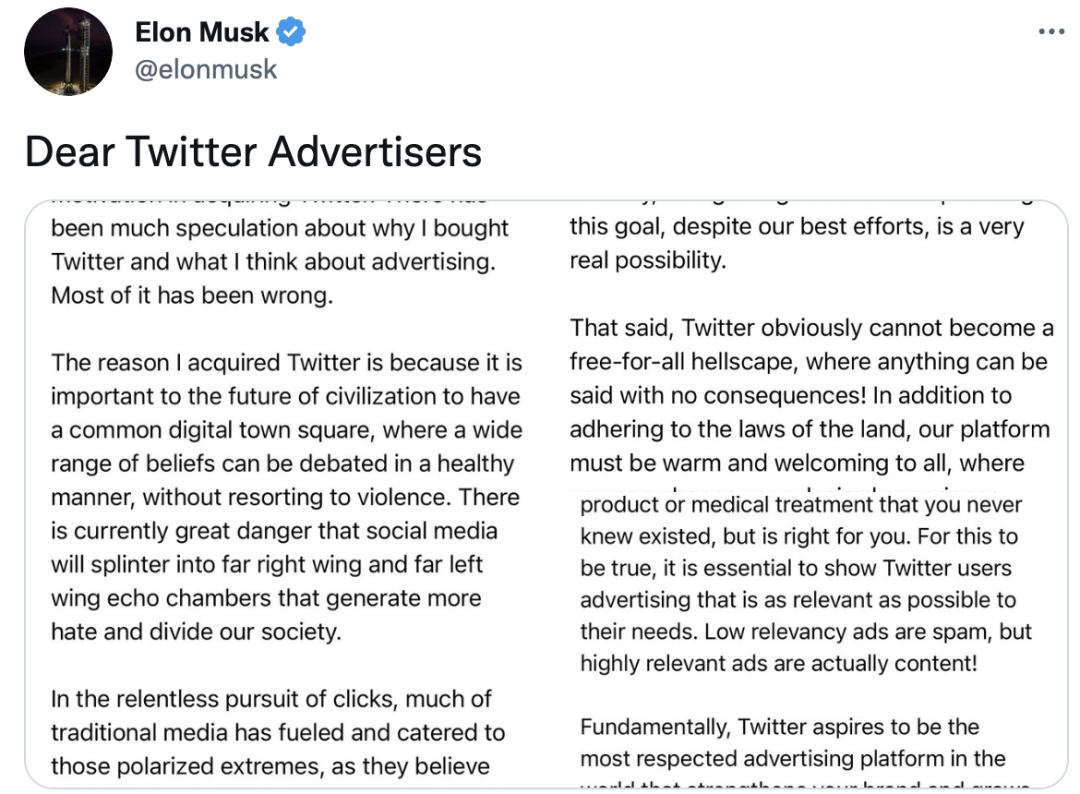This screenshot has height=794, width=1080.
Task: Open the left letter image
Action: (287, 494)
